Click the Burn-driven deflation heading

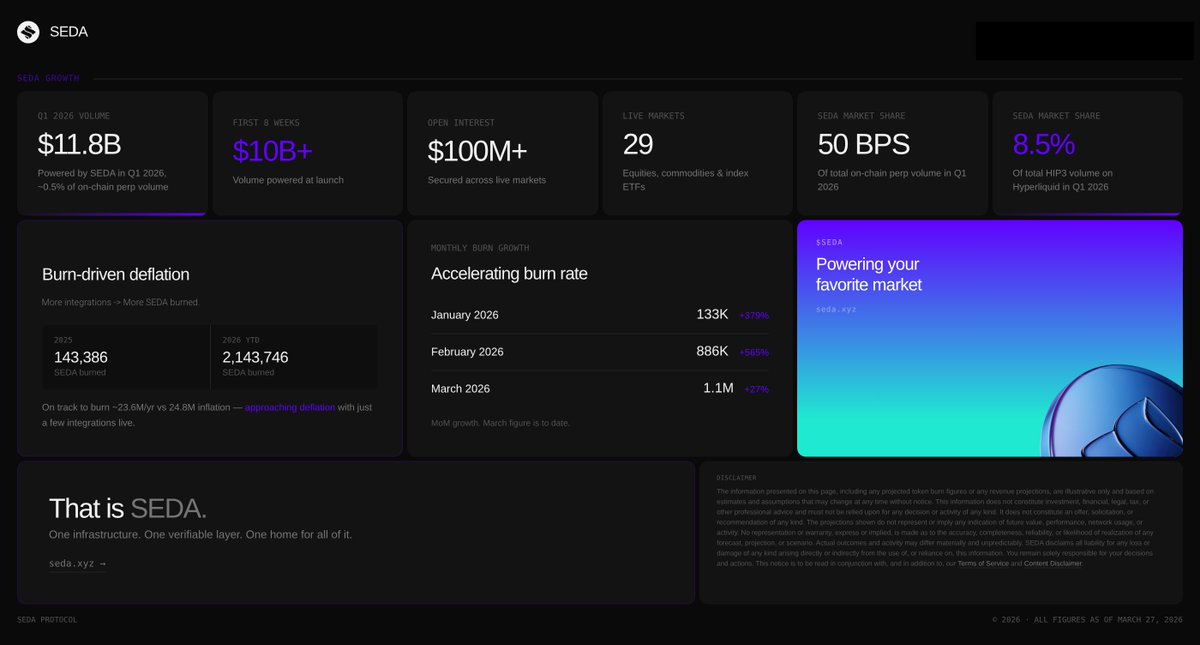point(115,274)
